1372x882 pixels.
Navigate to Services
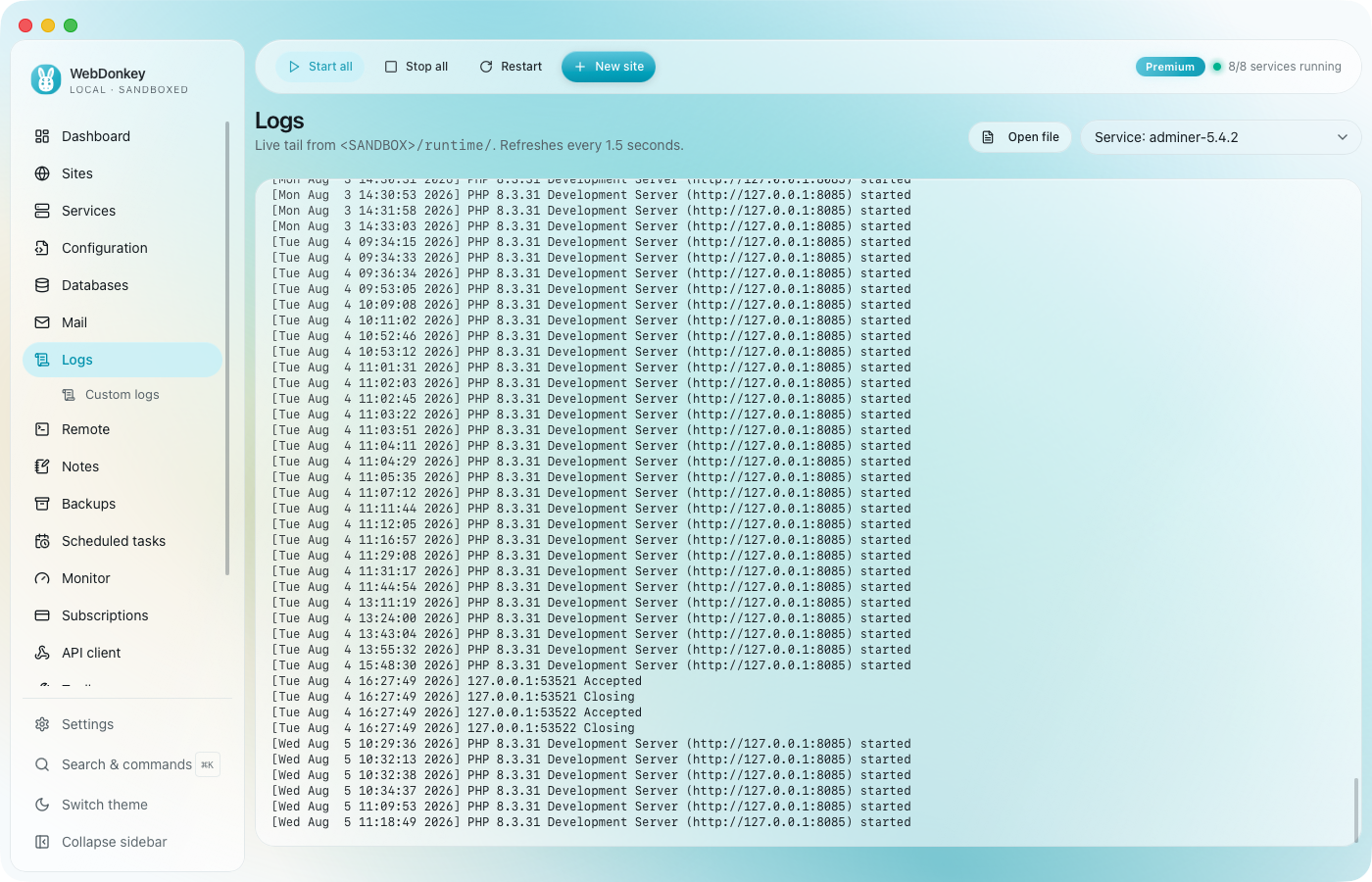click(123, 211)
